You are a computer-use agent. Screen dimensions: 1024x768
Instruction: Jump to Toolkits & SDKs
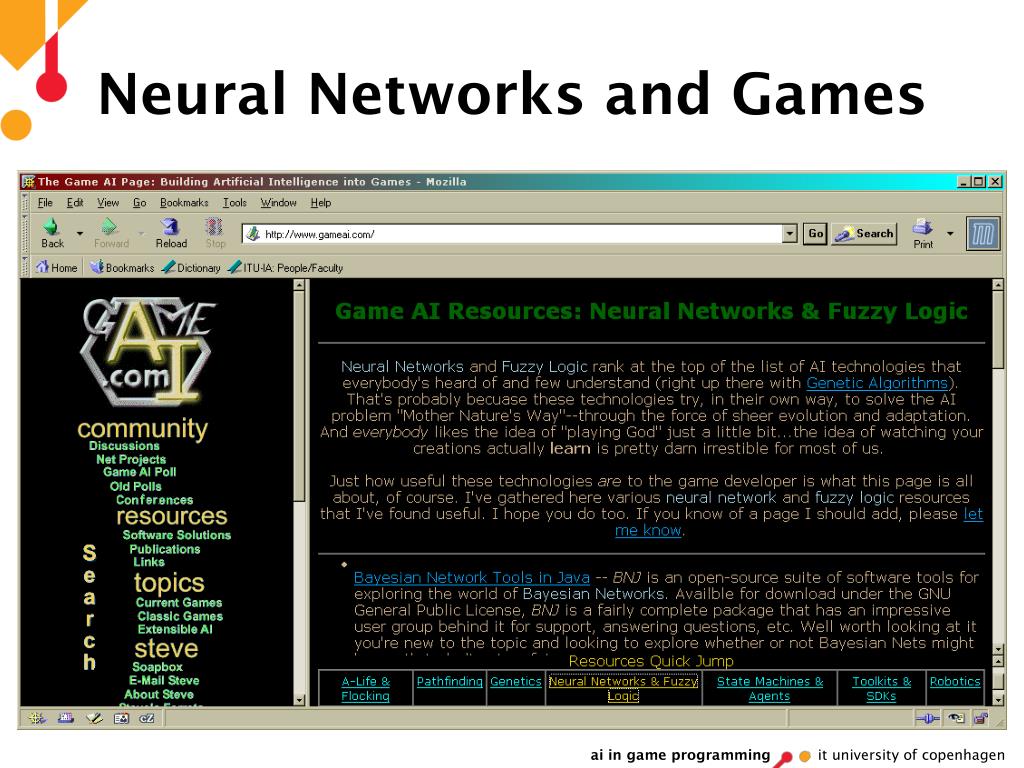pyautogui.click(x=881, y=688)
